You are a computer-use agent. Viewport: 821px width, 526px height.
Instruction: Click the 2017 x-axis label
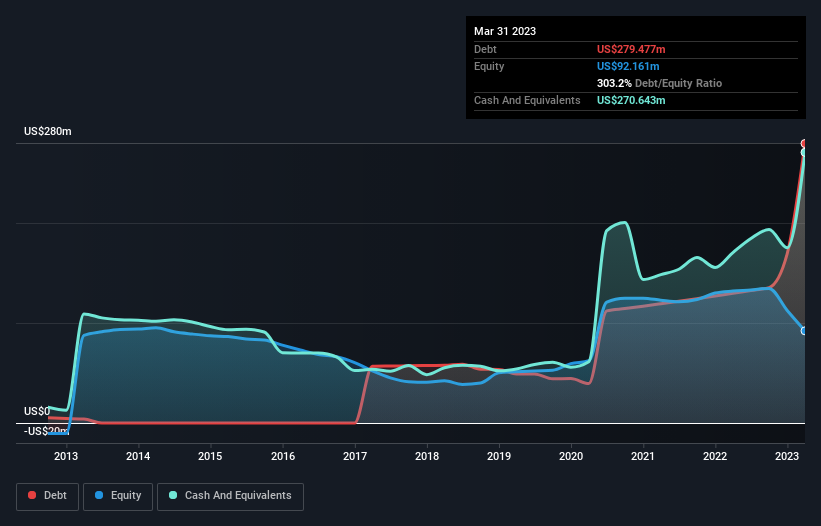(355, 456)
